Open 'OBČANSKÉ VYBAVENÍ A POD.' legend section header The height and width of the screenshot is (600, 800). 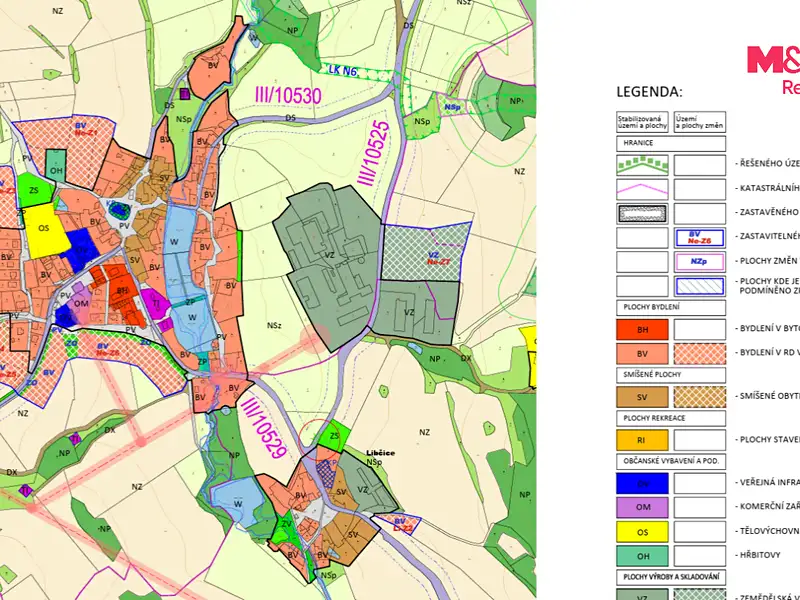click(x=671, y=461)
